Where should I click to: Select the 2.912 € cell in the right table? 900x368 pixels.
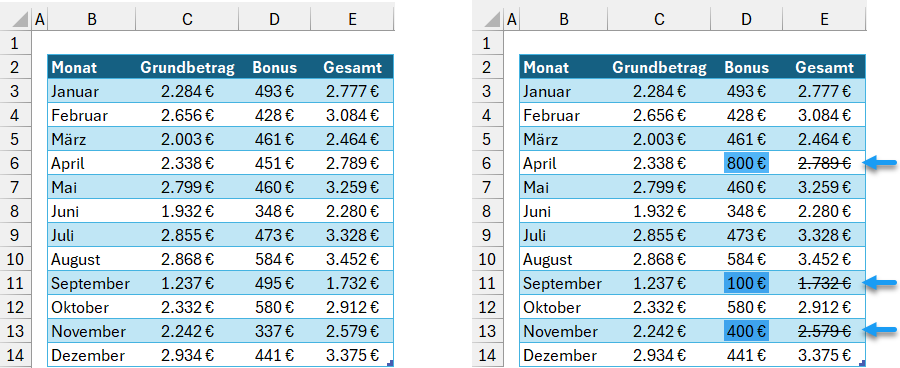[824, 308]
